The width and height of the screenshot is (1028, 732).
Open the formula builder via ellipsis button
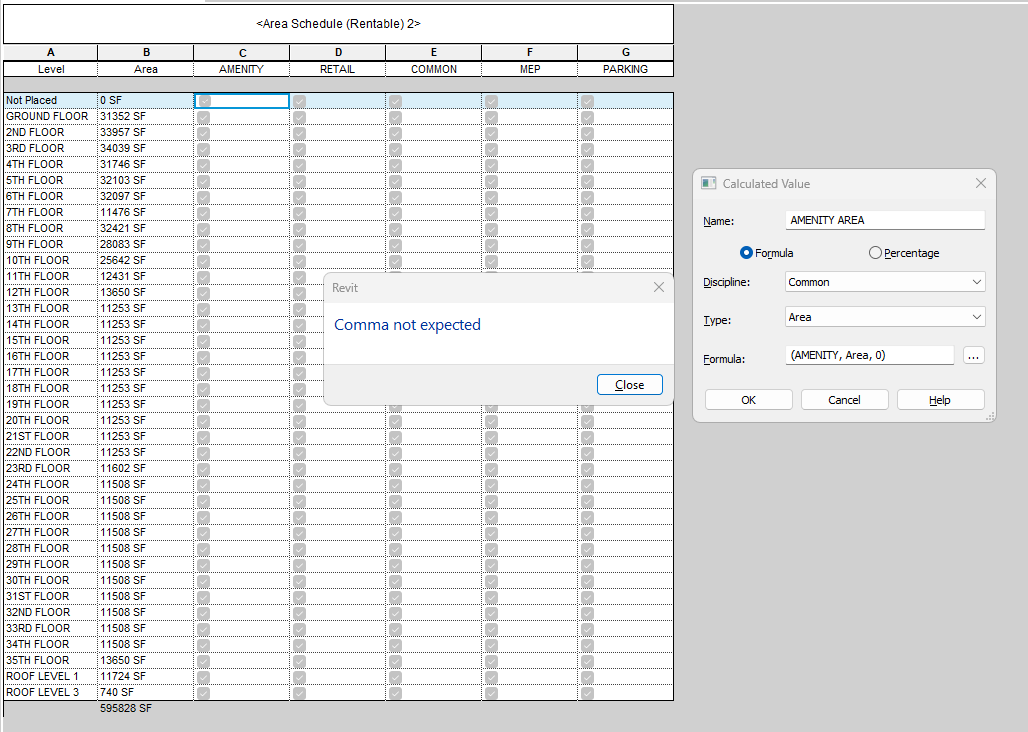(x=973, y=355)
